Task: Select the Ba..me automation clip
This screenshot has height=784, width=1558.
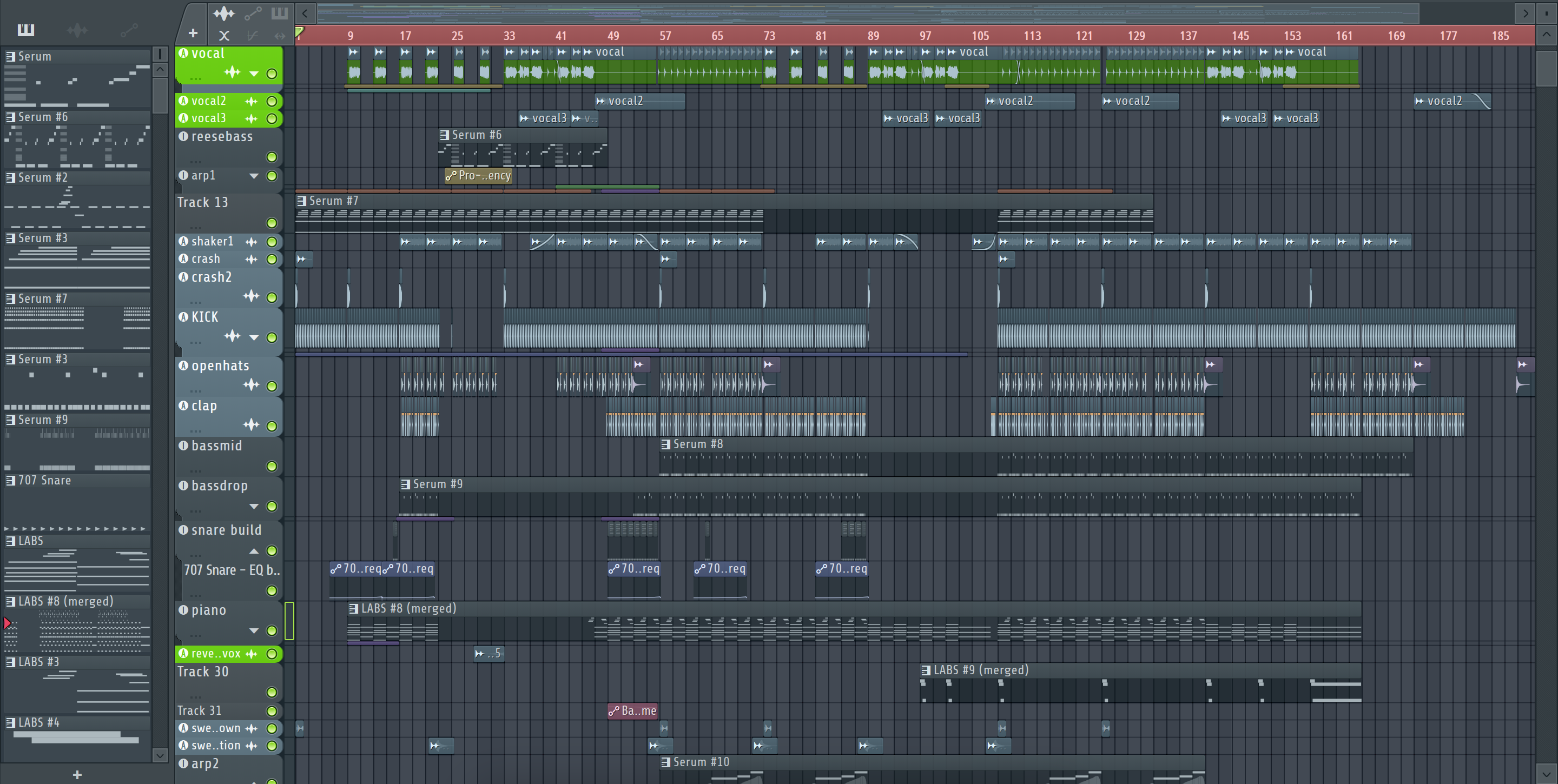Action: pyautogui.click(x=632, y=711)
